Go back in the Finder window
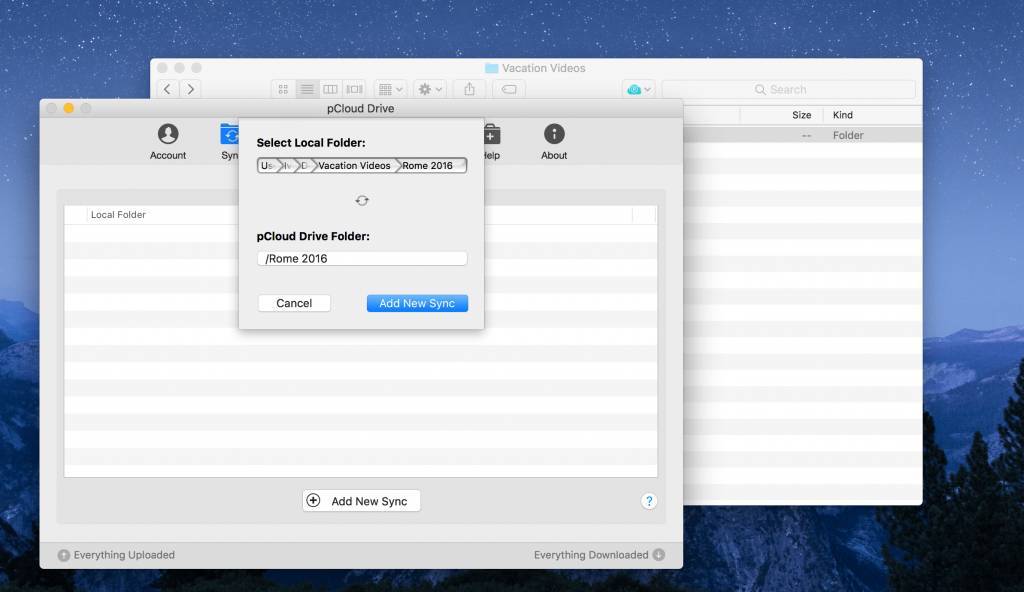 tap(167, 89)
